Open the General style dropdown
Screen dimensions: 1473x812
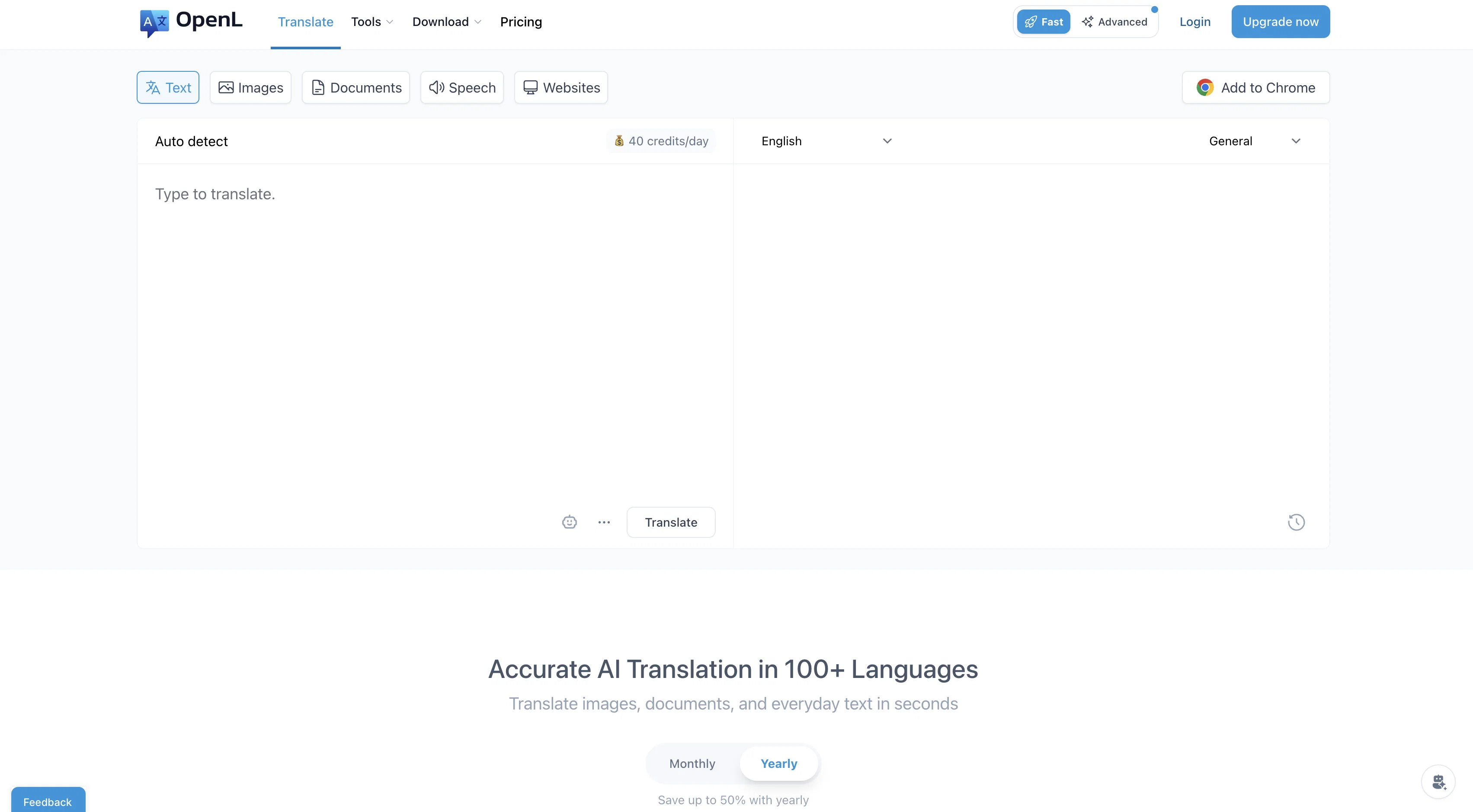[1255, 141]
